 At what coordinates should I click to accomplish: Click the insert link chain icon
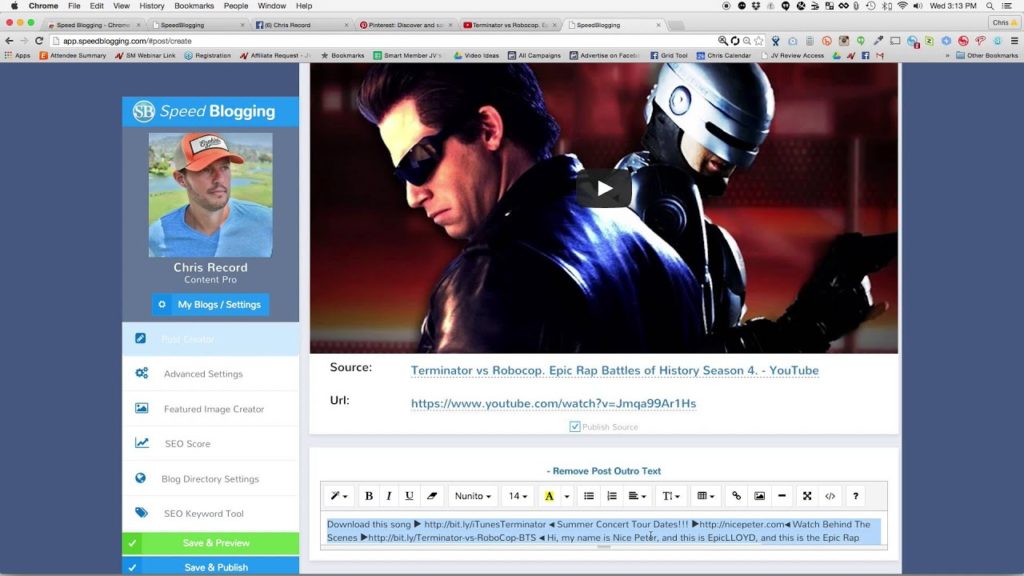coord(736,496)
